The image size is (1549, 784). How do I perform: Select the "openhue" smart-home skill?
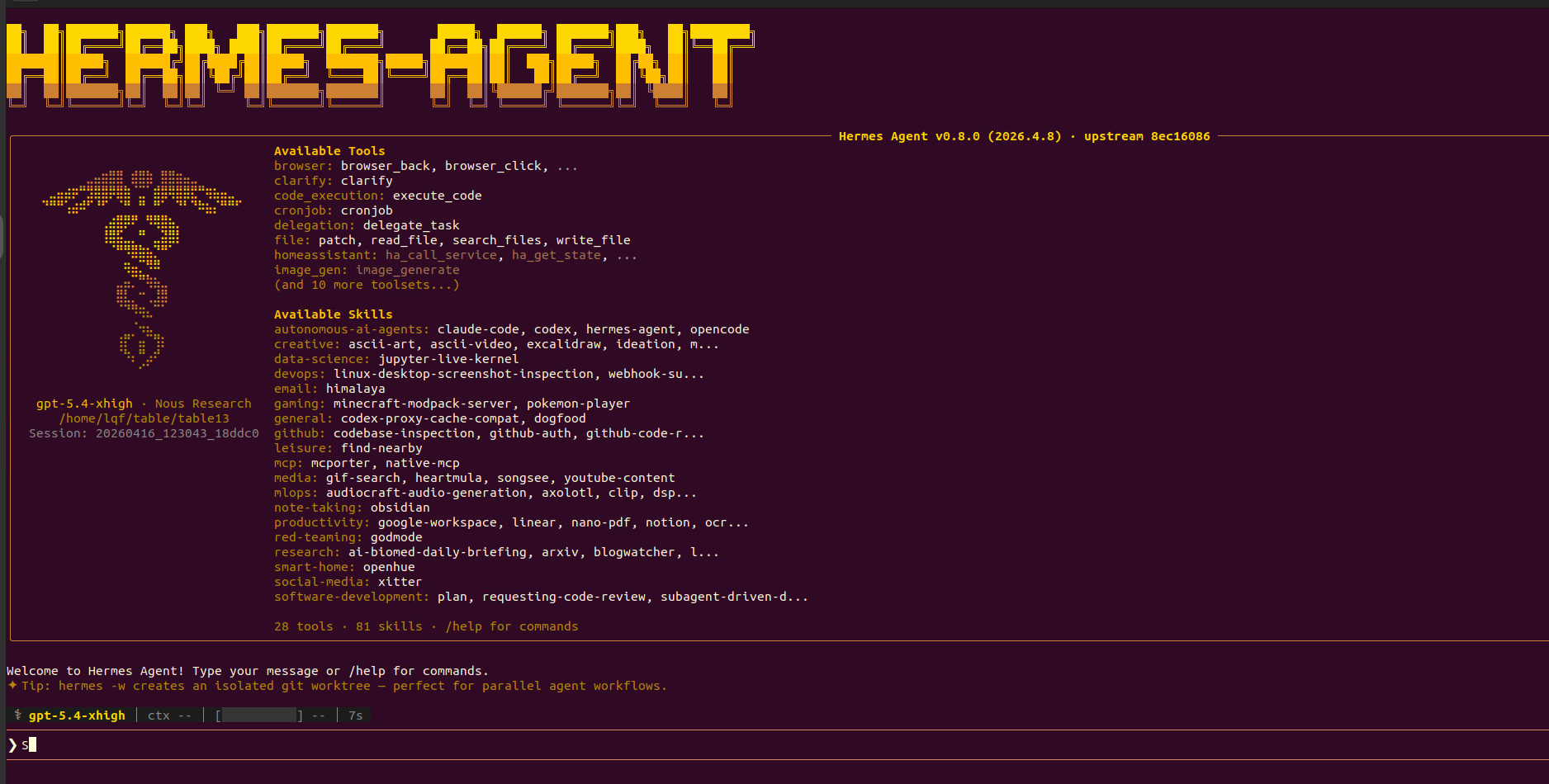click(x=389, y=567)
